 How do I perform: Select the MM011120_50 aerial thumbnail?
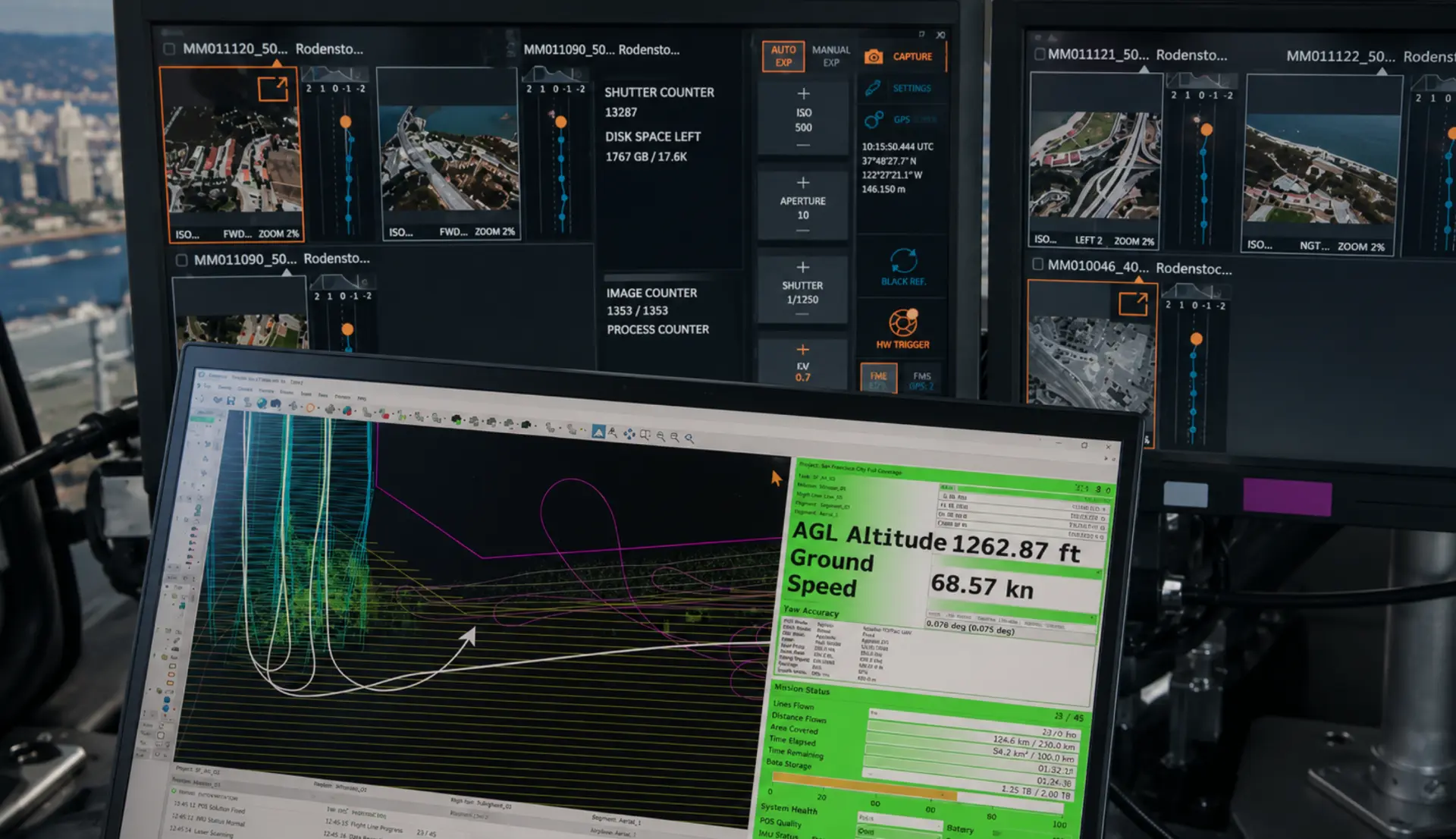(x=232, y=154)
